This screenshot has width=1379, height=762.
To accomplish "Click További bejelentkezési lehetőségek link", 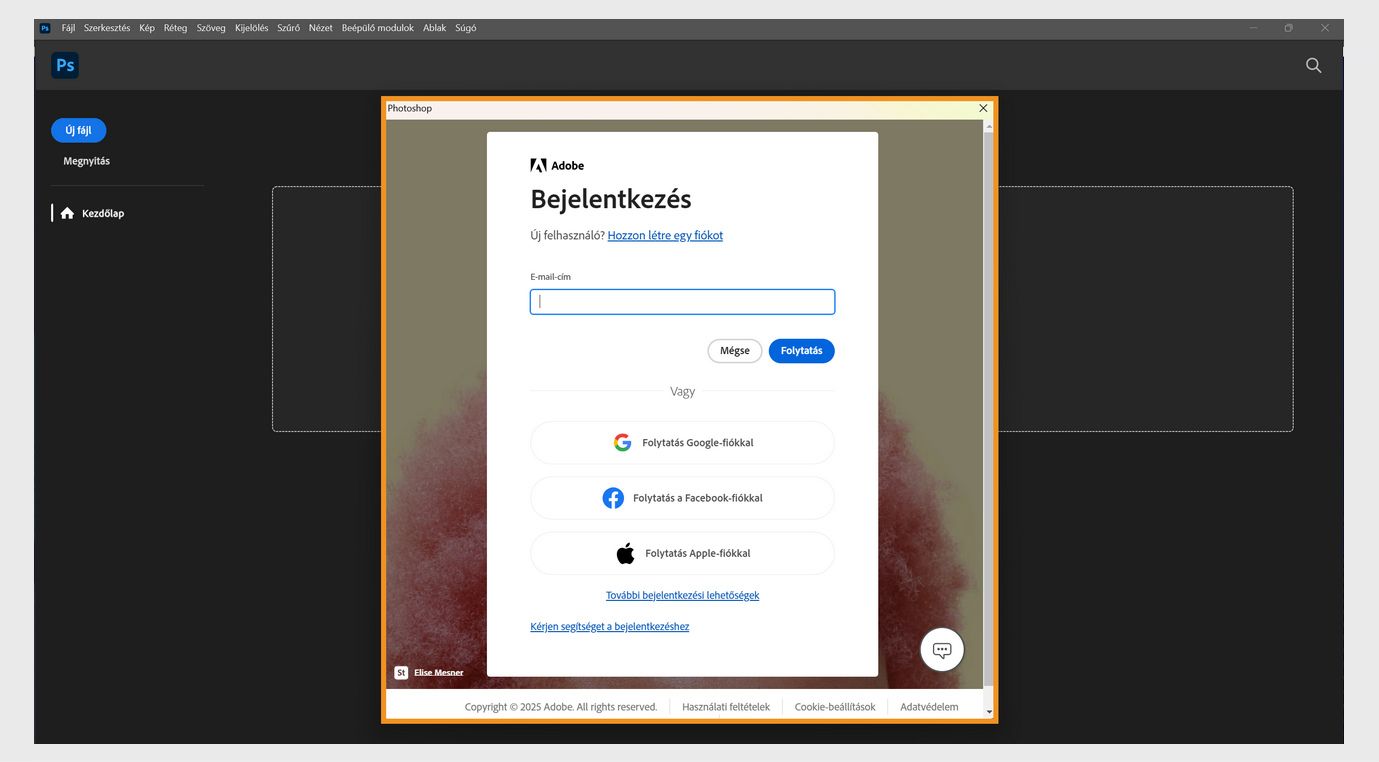I will point(682,594).
